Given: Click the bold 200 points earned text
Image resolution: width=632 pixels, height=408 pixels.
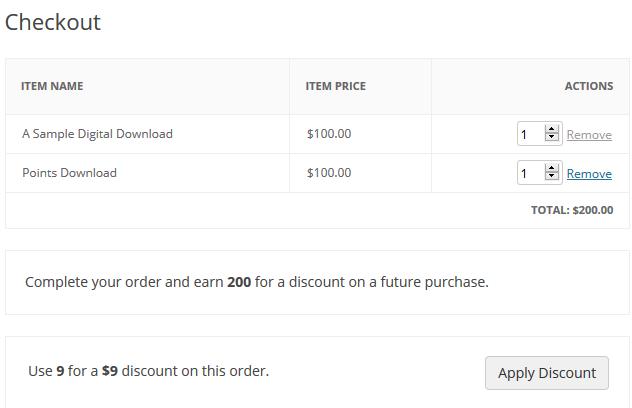Looking at the screenshot, I should click(x=239, y=282).
